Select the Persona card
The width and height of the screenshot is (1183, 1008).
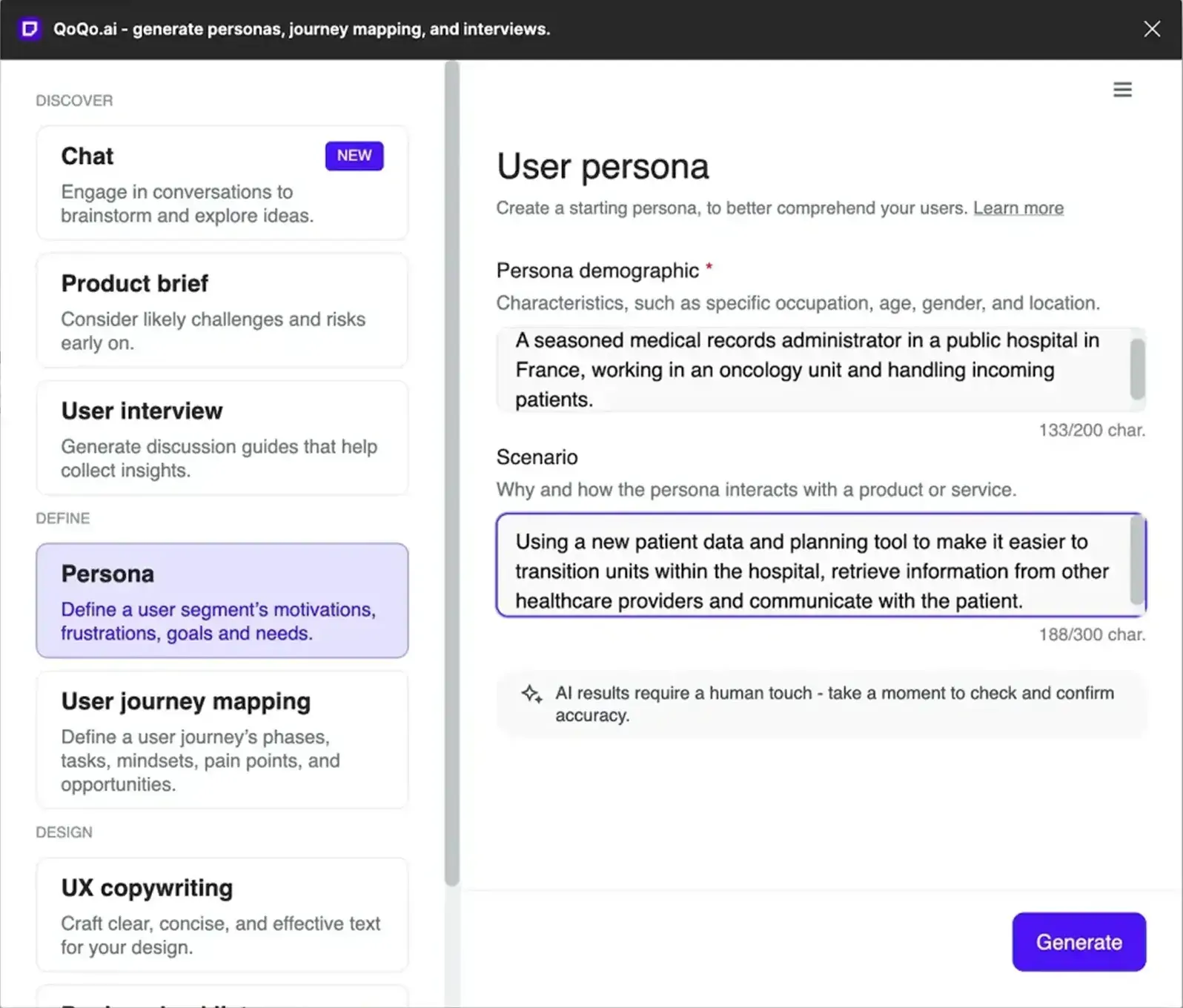pos(222,600)
